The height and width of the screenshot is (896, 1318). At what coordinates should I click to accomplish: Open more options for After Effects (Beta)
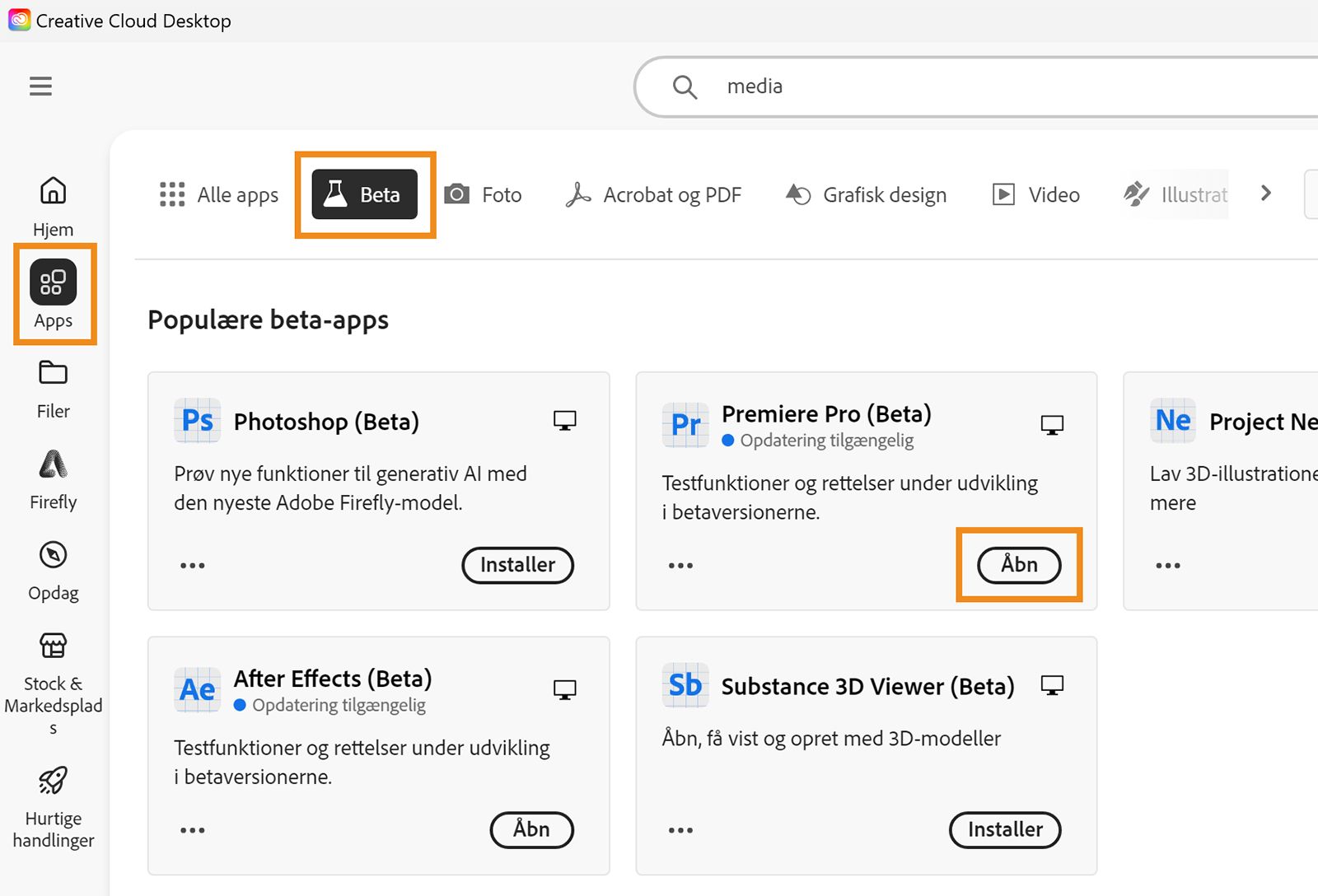point(193,830)
